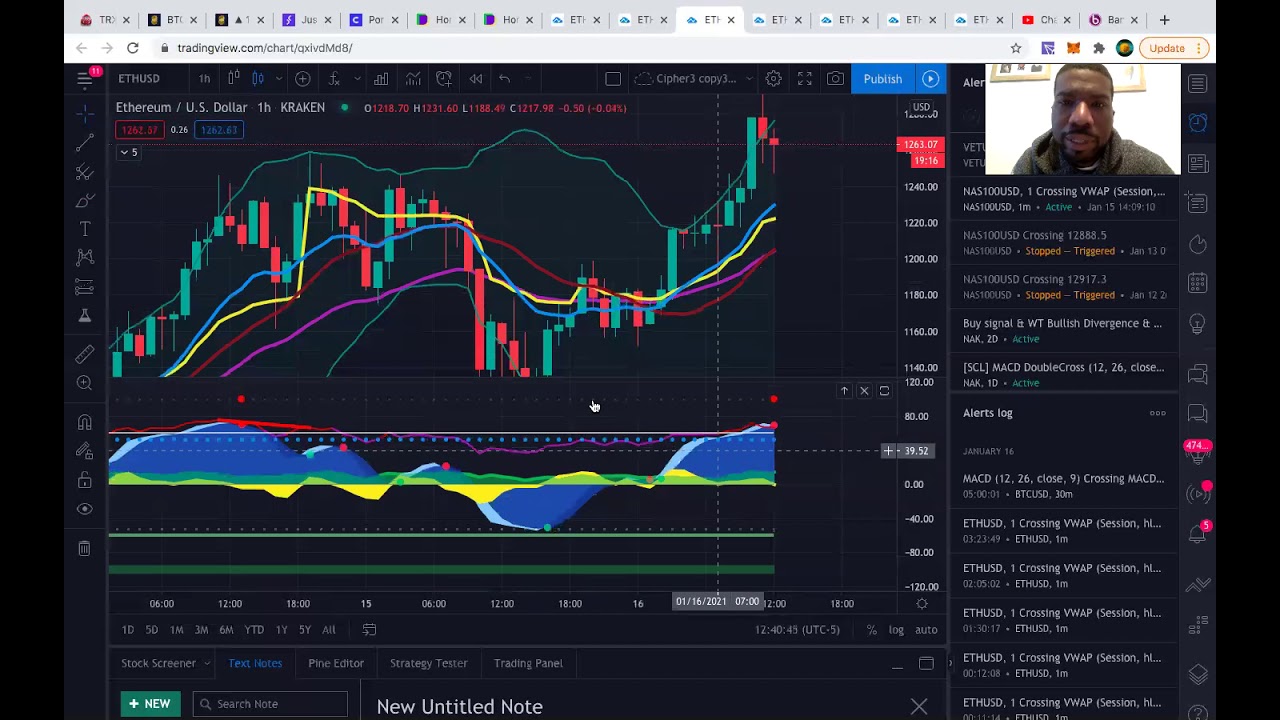Delete the indicator pane with X
1280x720 pixels.
pos(864,391)
